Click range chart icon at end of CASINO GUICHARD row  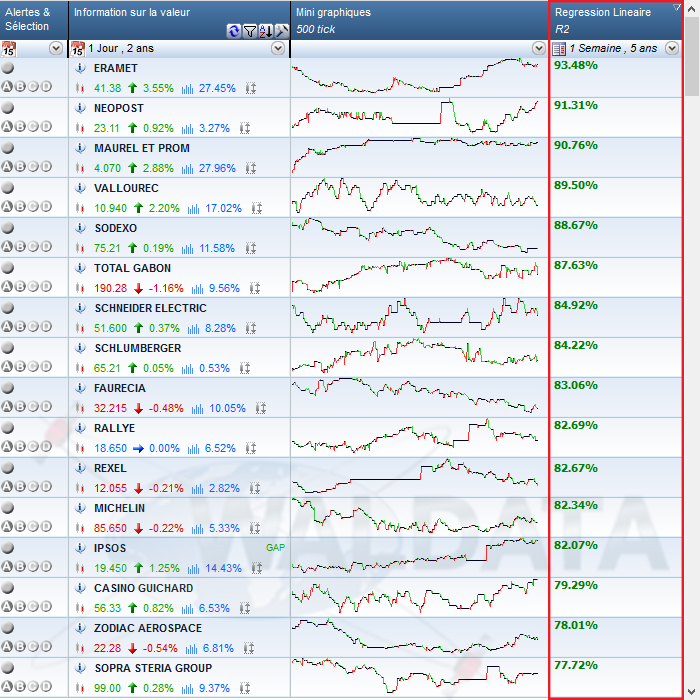[245, 608]
